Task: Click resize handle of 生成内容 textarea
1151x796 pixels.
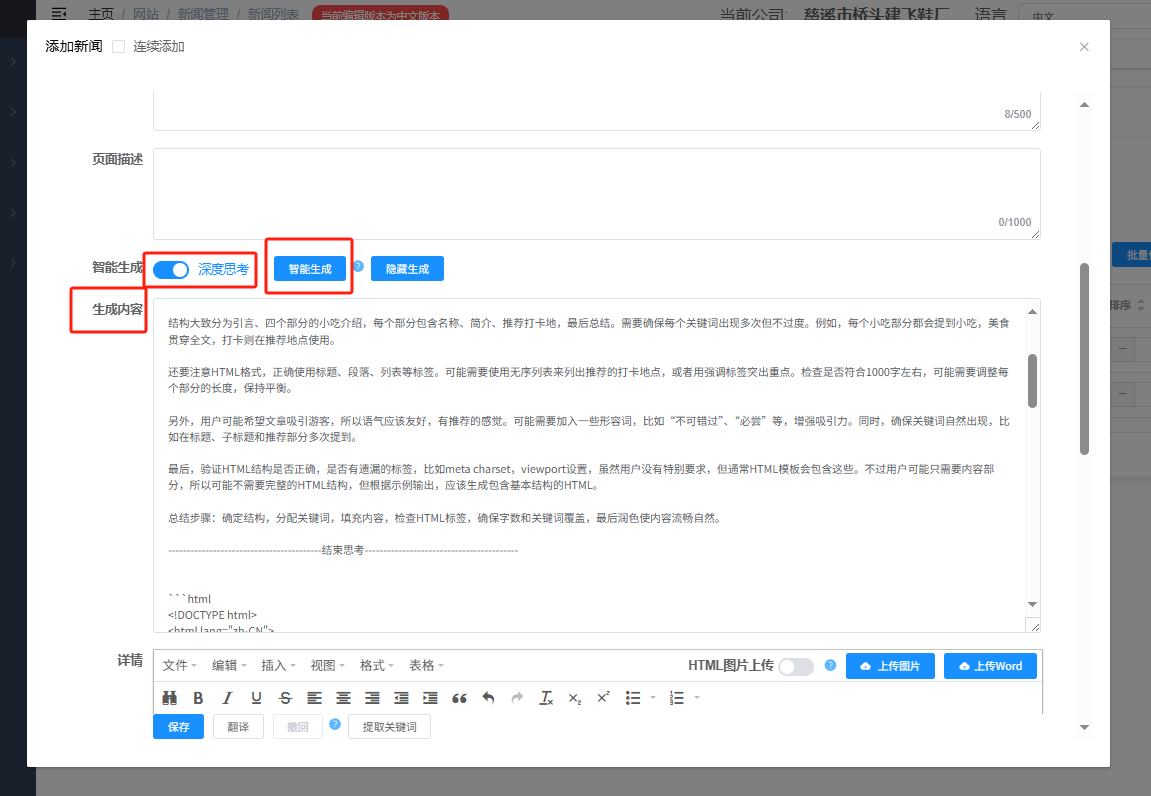Action: 1034,626
